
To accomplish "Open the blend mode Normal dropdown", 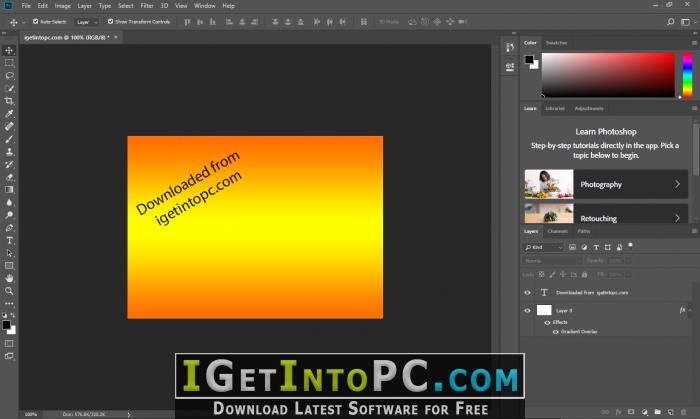I will (x=552, y=261).
